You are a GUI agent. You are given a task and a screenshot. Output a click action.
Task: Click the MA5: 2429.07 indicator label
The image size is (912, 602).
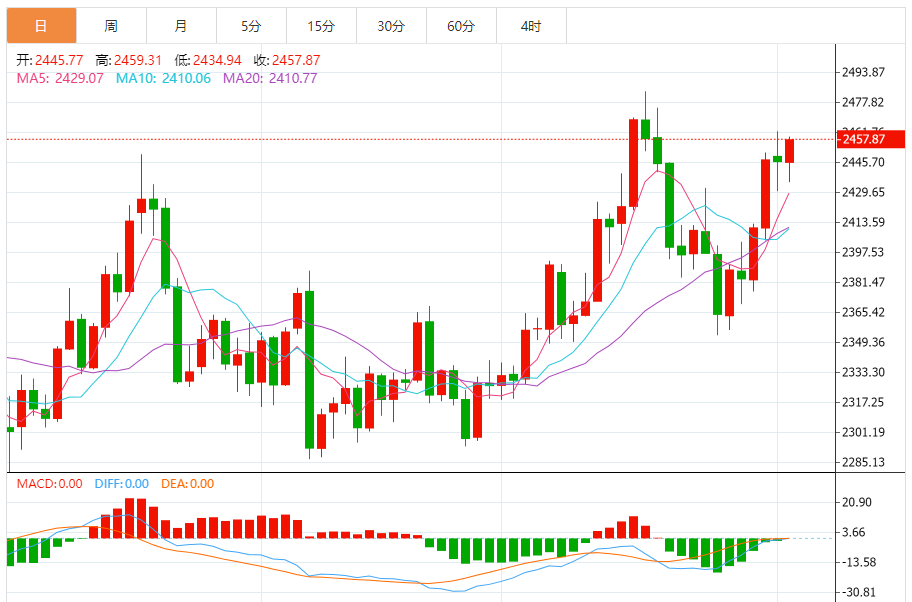point(60,78)
